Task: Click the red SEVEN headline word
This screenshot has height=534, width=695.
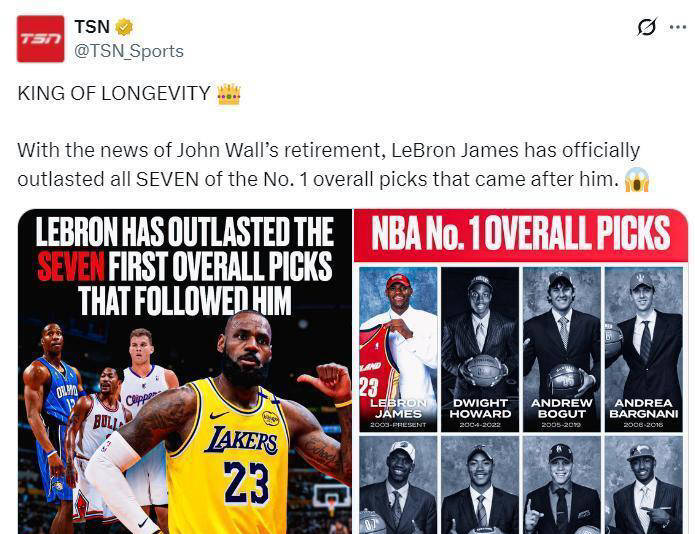Action: coord(71,266)
